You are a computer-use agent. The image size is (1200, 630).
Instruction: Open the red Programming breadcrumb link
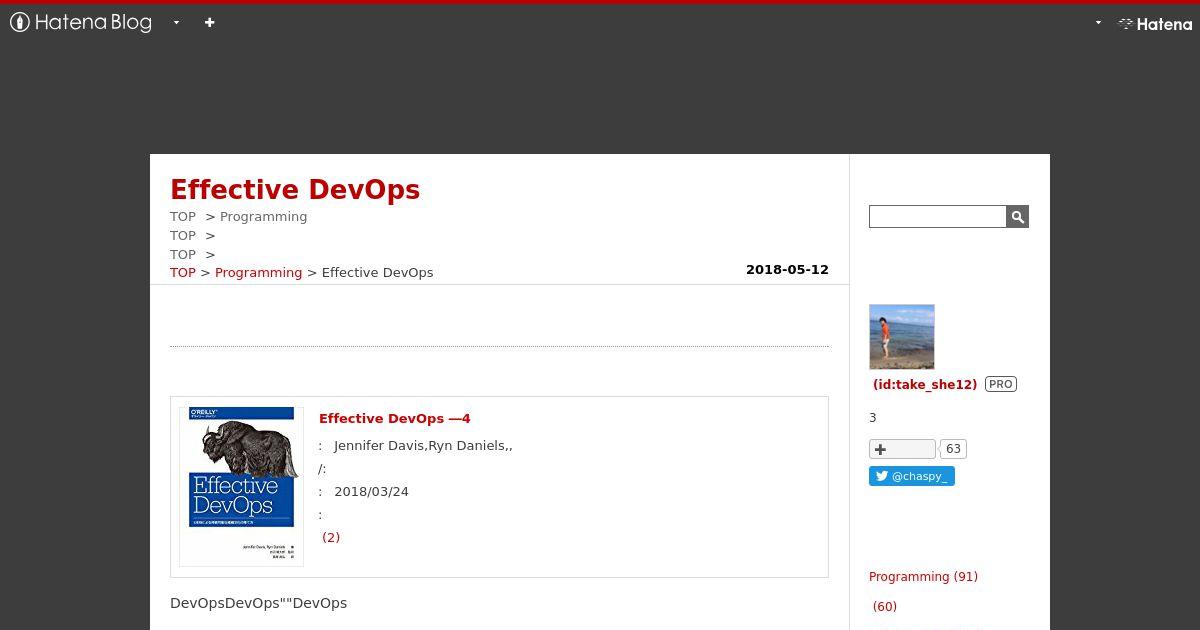[258, 272]
